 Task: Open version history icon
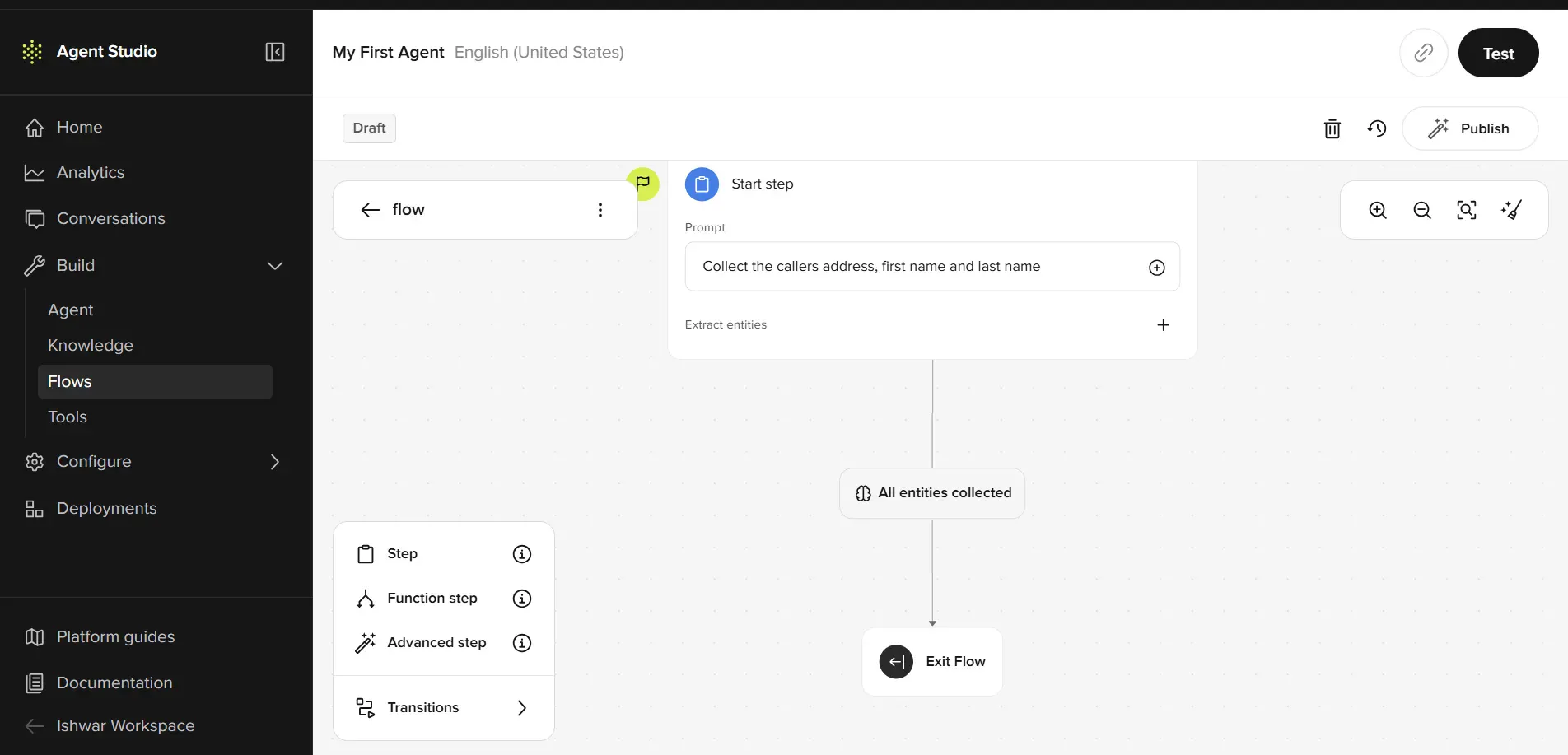click(1377, 128)
